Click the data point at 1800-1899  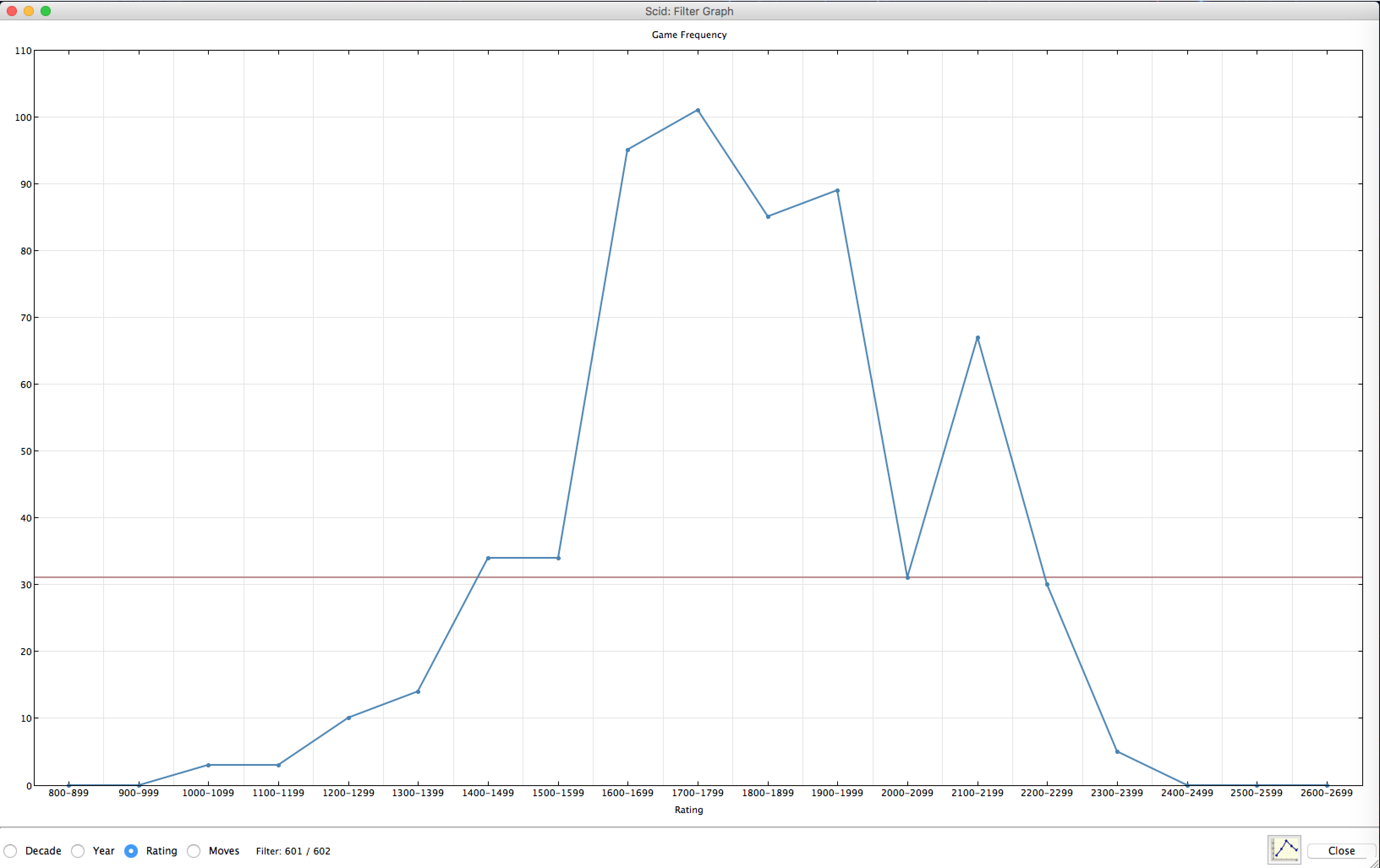tap(768, 216)
